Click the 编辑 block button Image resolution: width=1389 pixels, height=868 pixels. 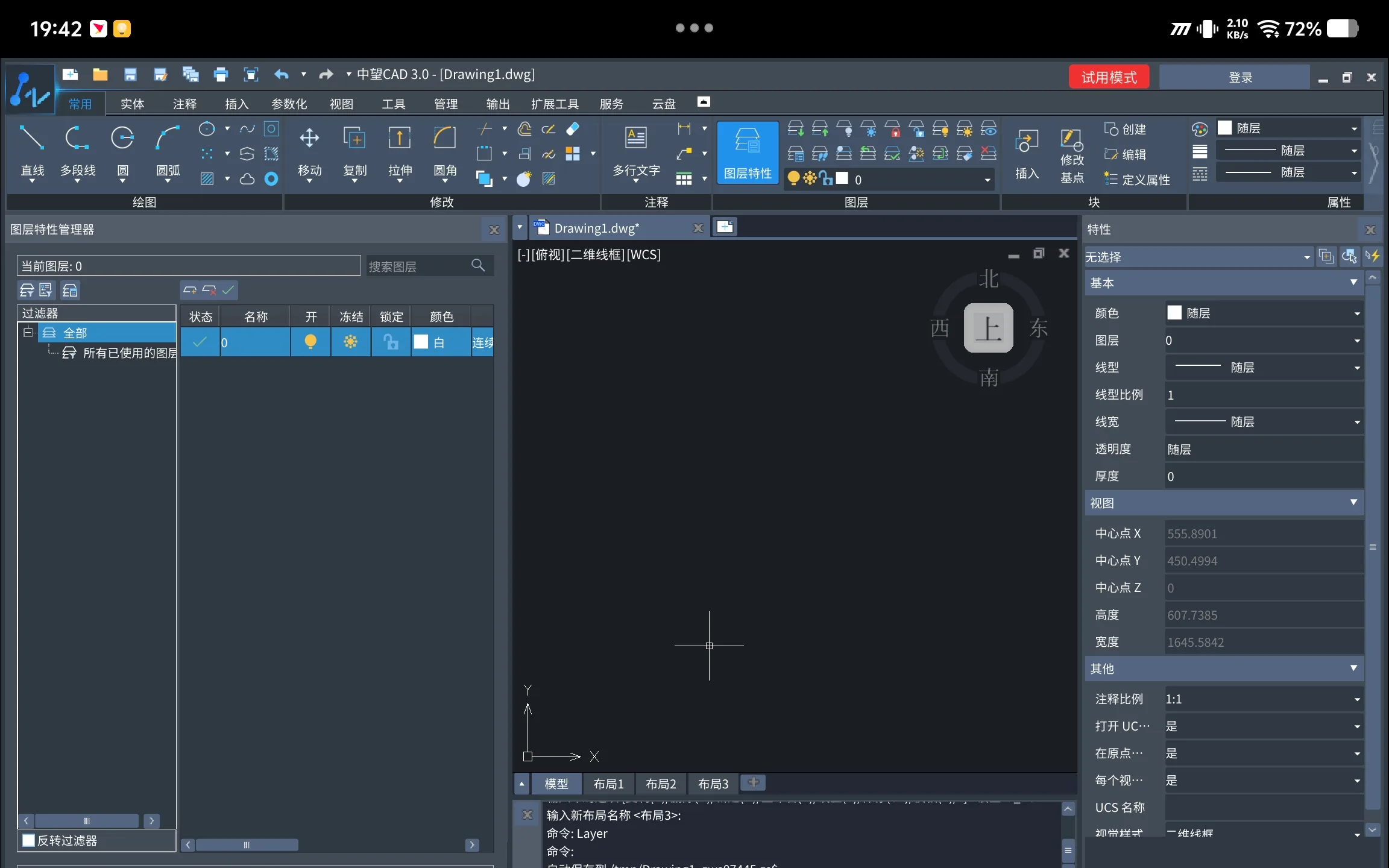1125,154
